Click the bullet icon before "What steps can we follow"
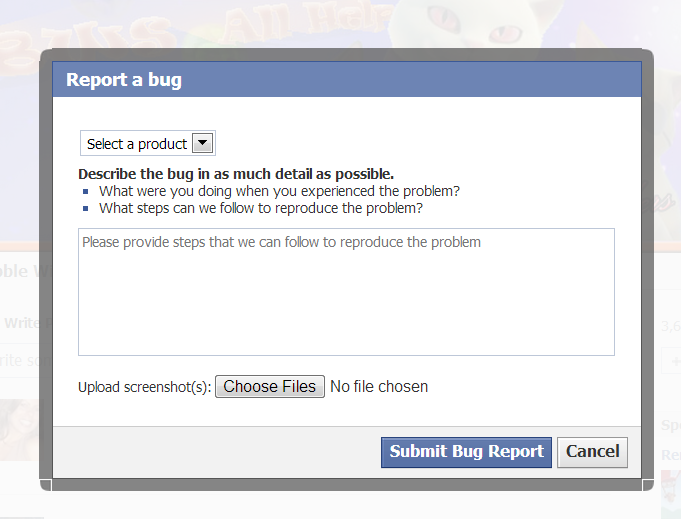This screenshot has height=519, width=681. (x=86, y=209)
